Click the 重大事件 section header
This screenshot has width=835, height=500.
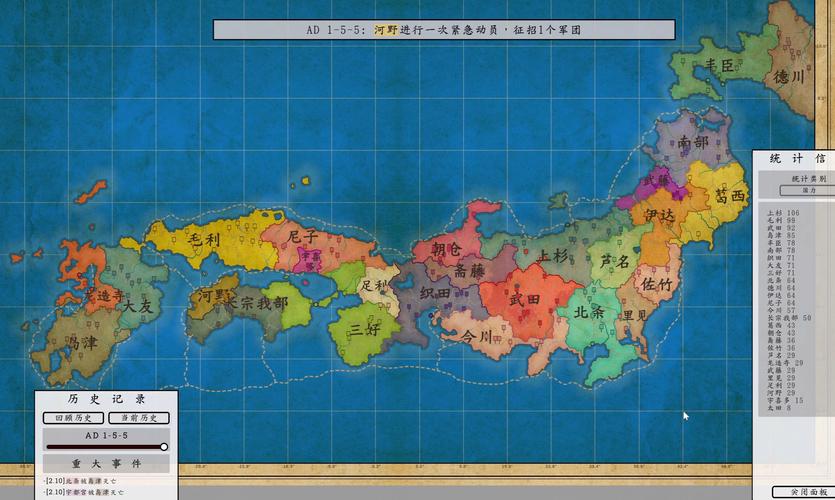tap(107, 464)
